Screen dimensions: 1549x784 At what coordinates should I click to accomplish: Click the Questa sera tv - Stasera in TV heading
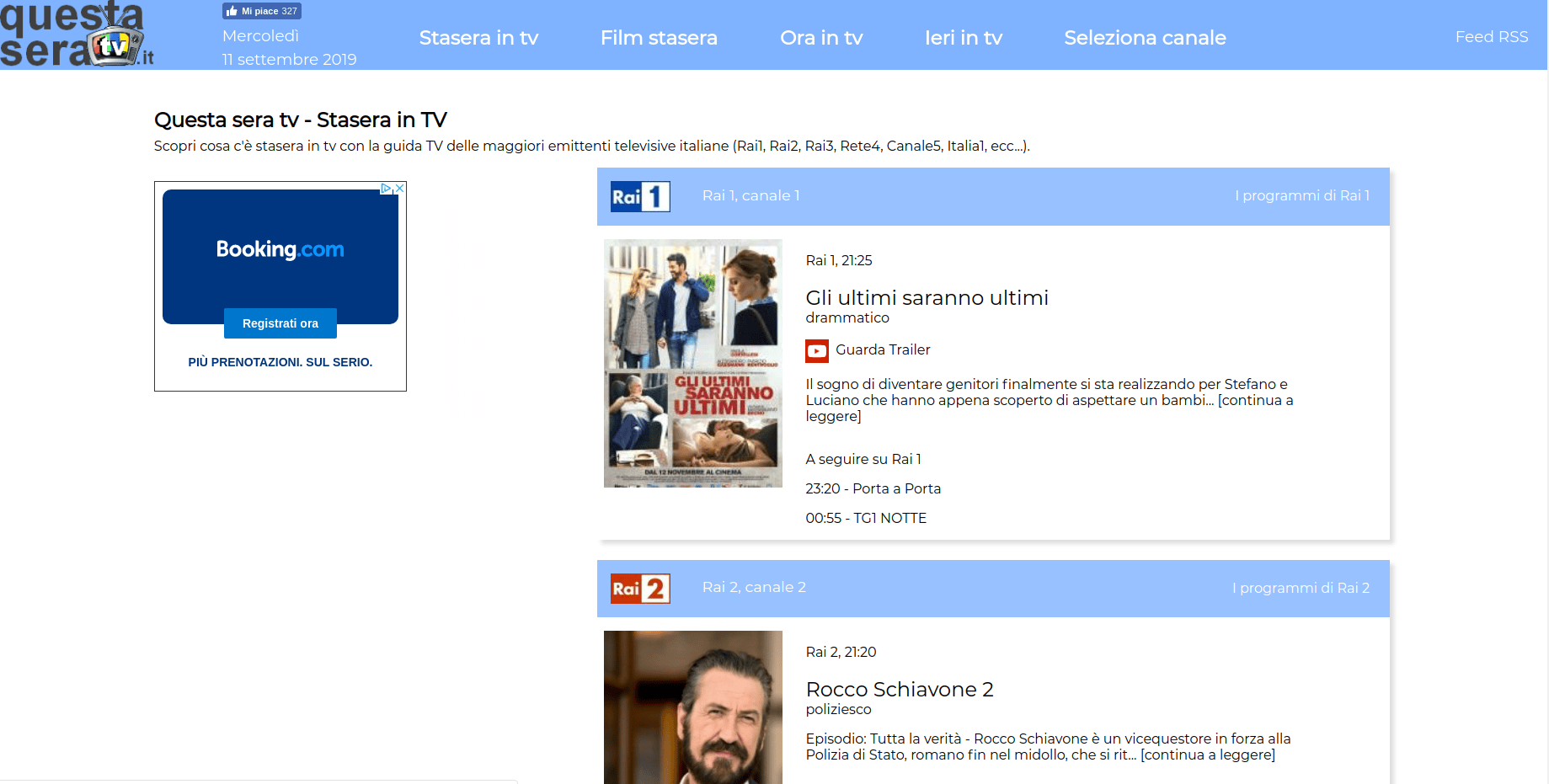pyautogui.click(x=301, y=120)
